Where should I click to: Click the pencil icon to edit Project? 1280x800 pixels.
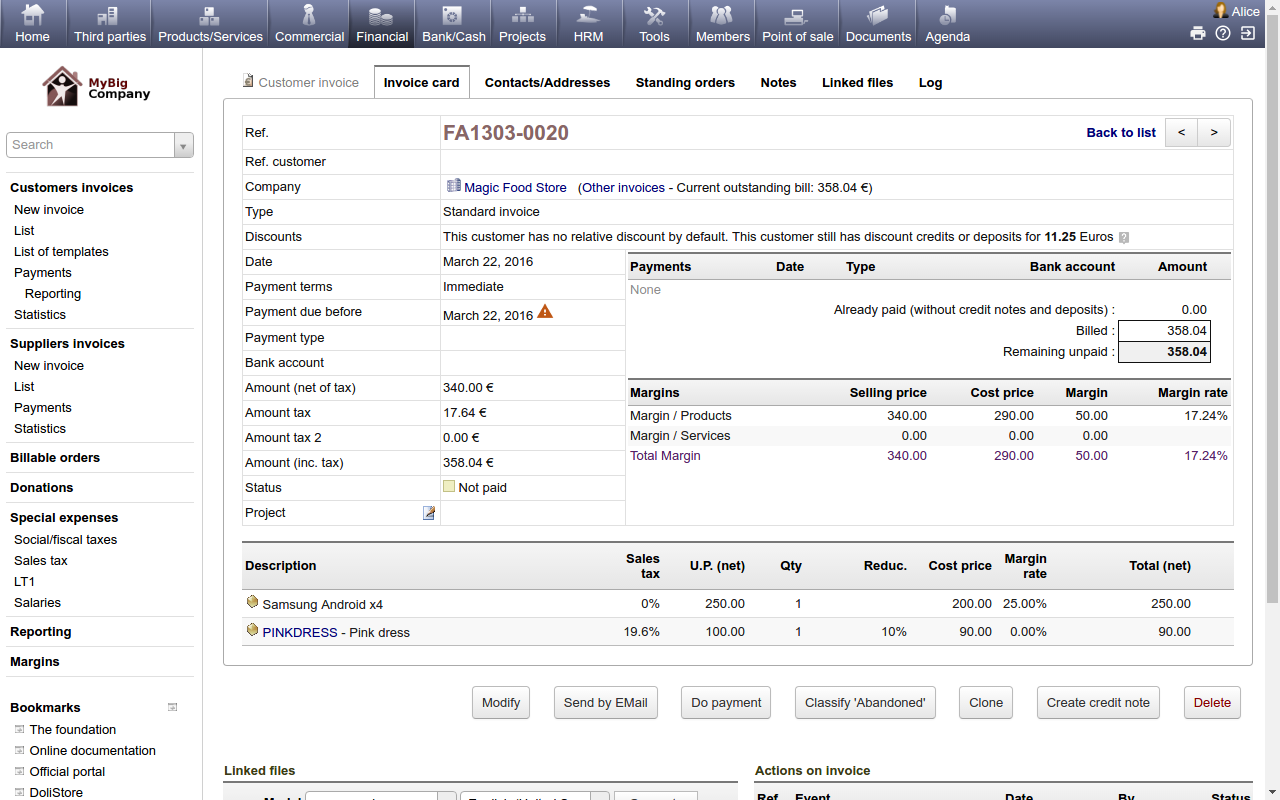click(x=429, y=513)
